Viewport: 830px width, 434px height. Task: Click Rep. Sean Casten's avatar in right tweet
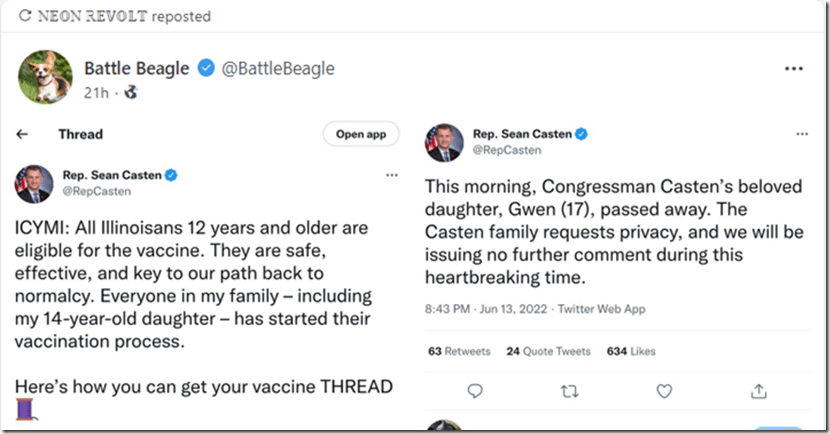click(445, 142)
